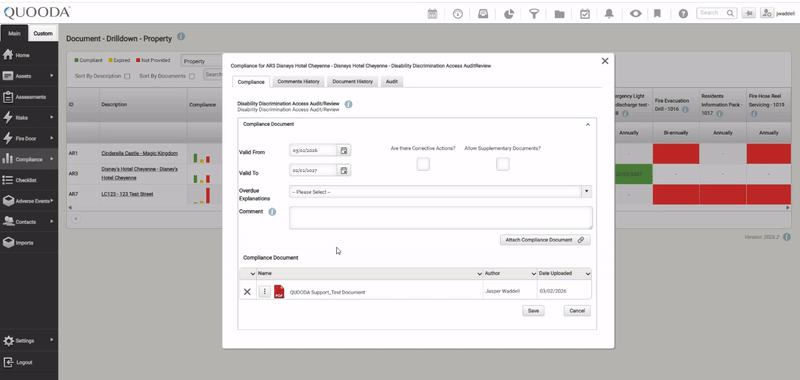
Task: Open the folder icon in top toolbar
Action: tap(559, 14)
